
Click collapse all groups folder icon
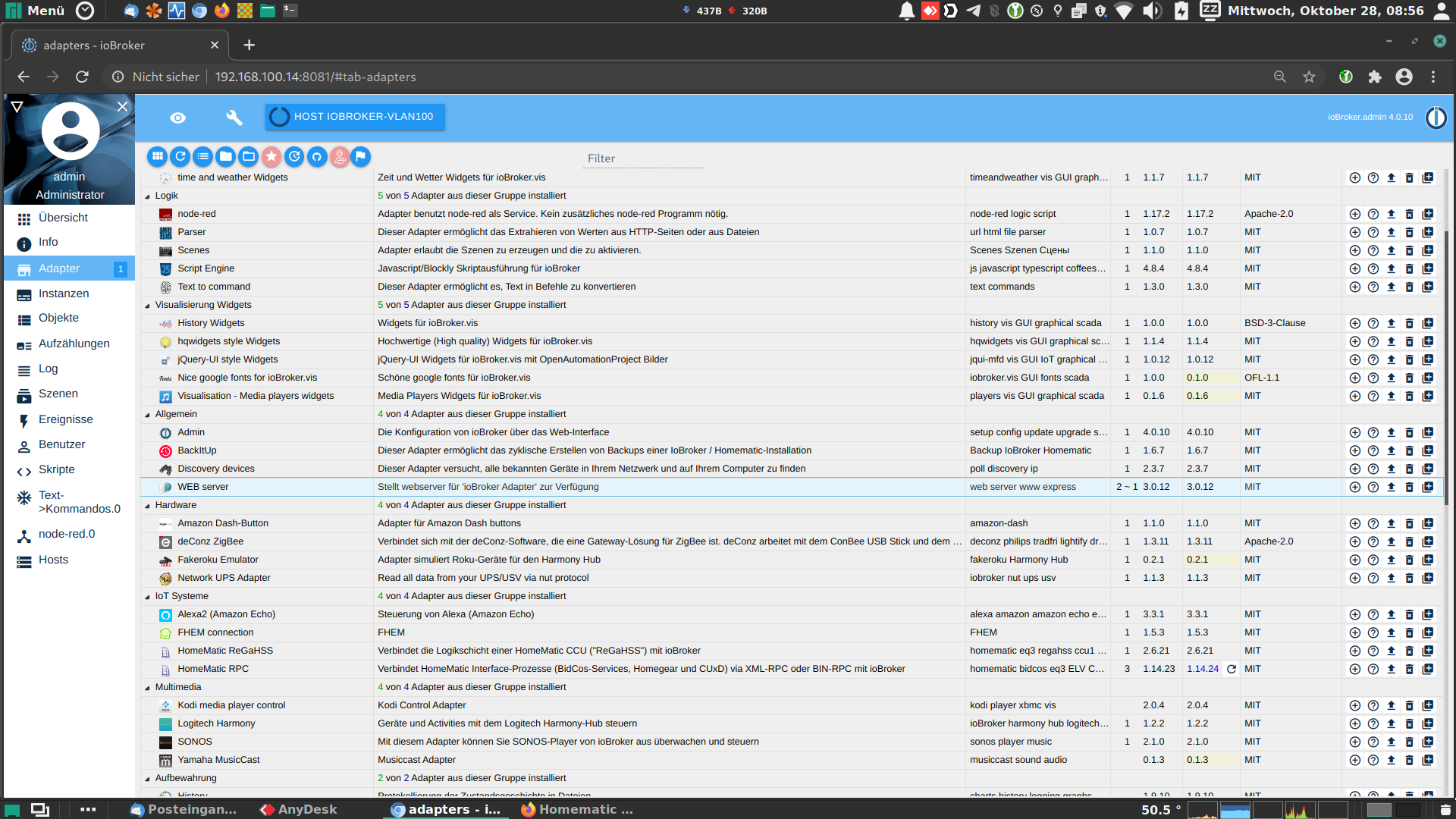tap(225, 156)
